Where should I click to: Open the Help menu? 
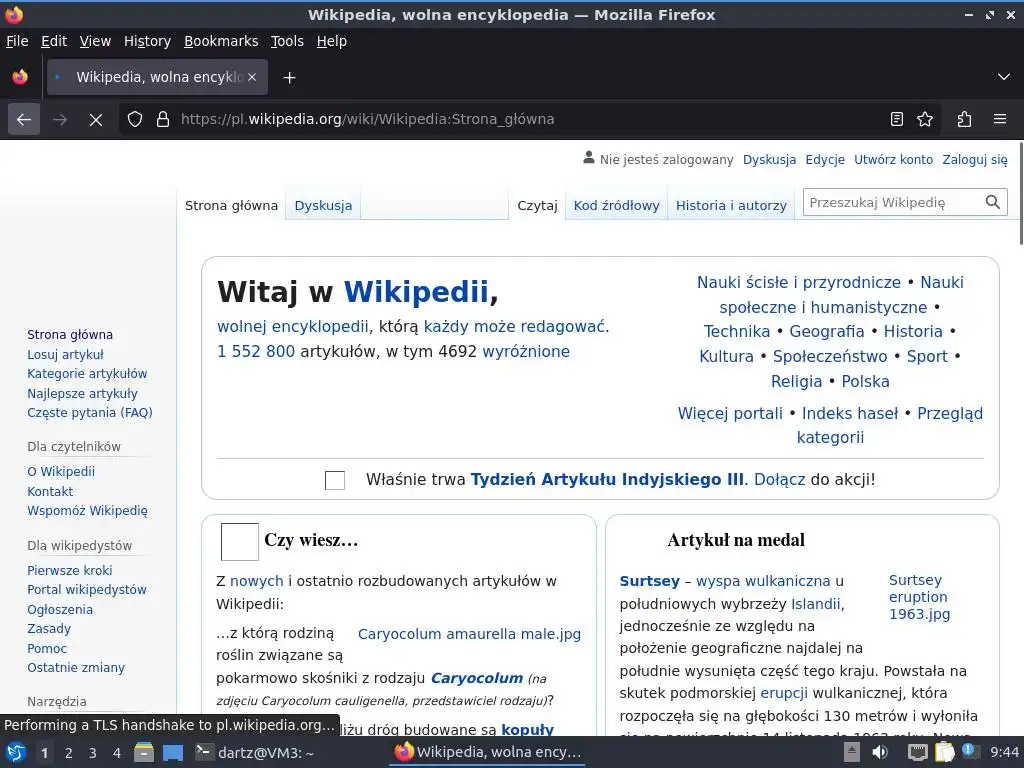(332, 41)
